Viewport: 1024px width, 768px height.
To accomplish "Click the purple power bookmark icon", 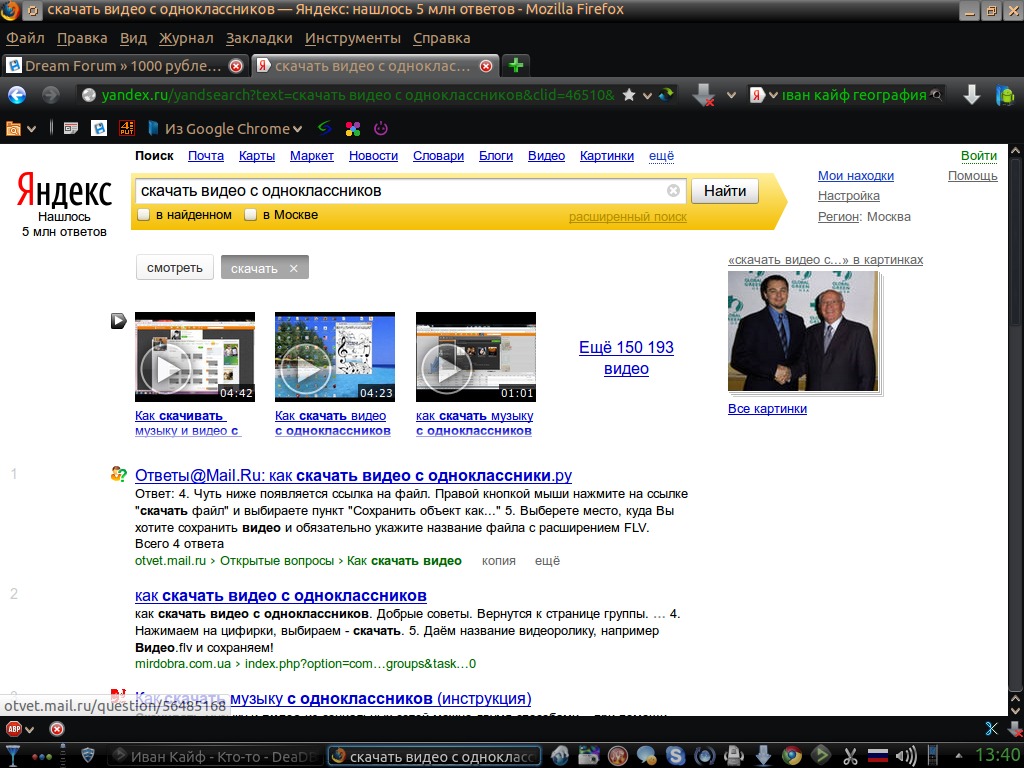I will coord(381,129).
